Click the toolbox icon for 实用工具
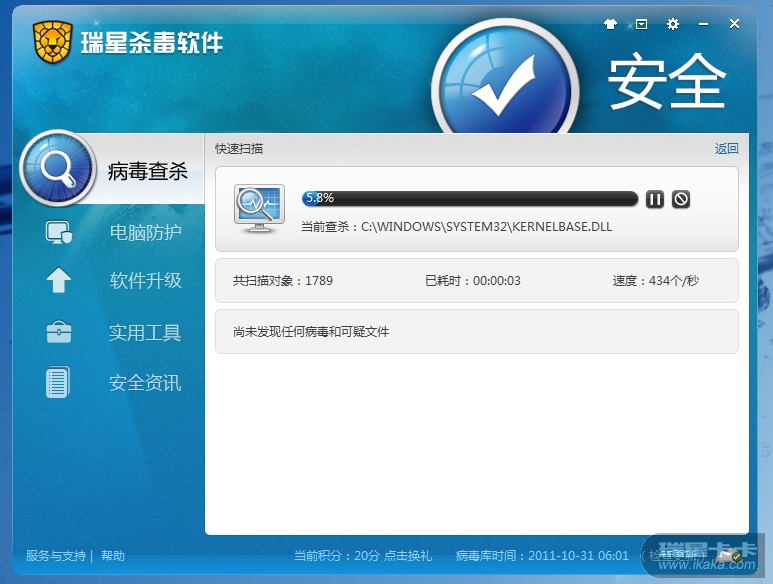The image size is (773, 584). [x=59, y=332]
